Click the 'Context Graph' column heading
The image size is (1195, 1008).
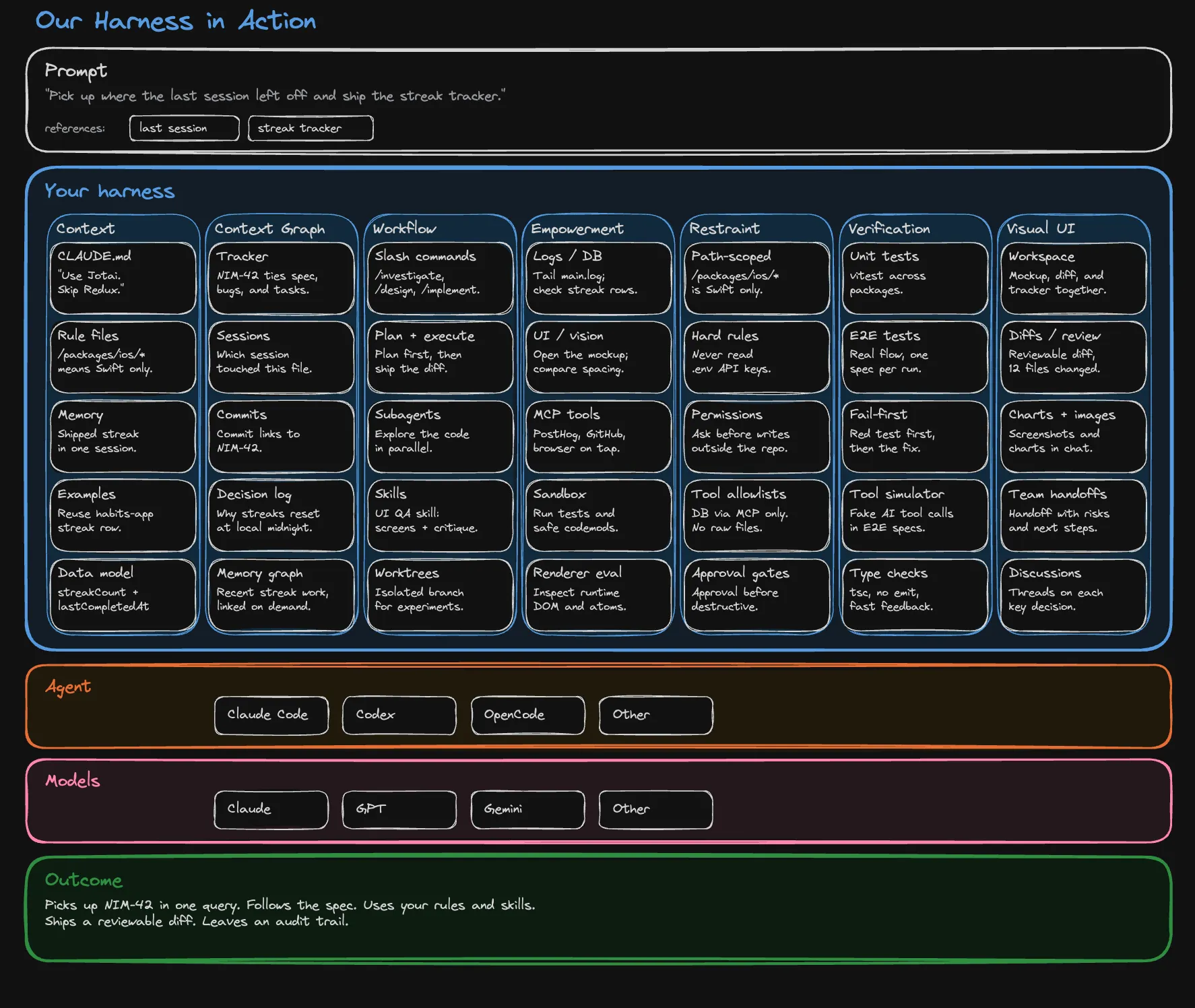click(269, 229)
